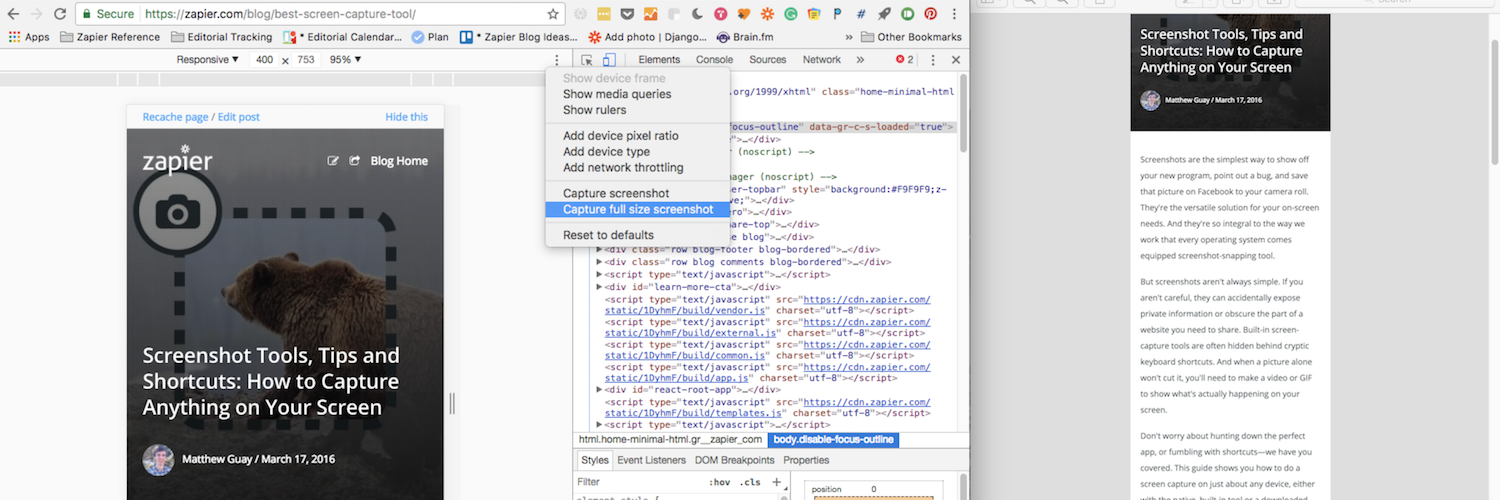The width and height of the screenshot is (1500, 500).
Task: Open the Pinterest extension icon
Action: tap(930, 15)
